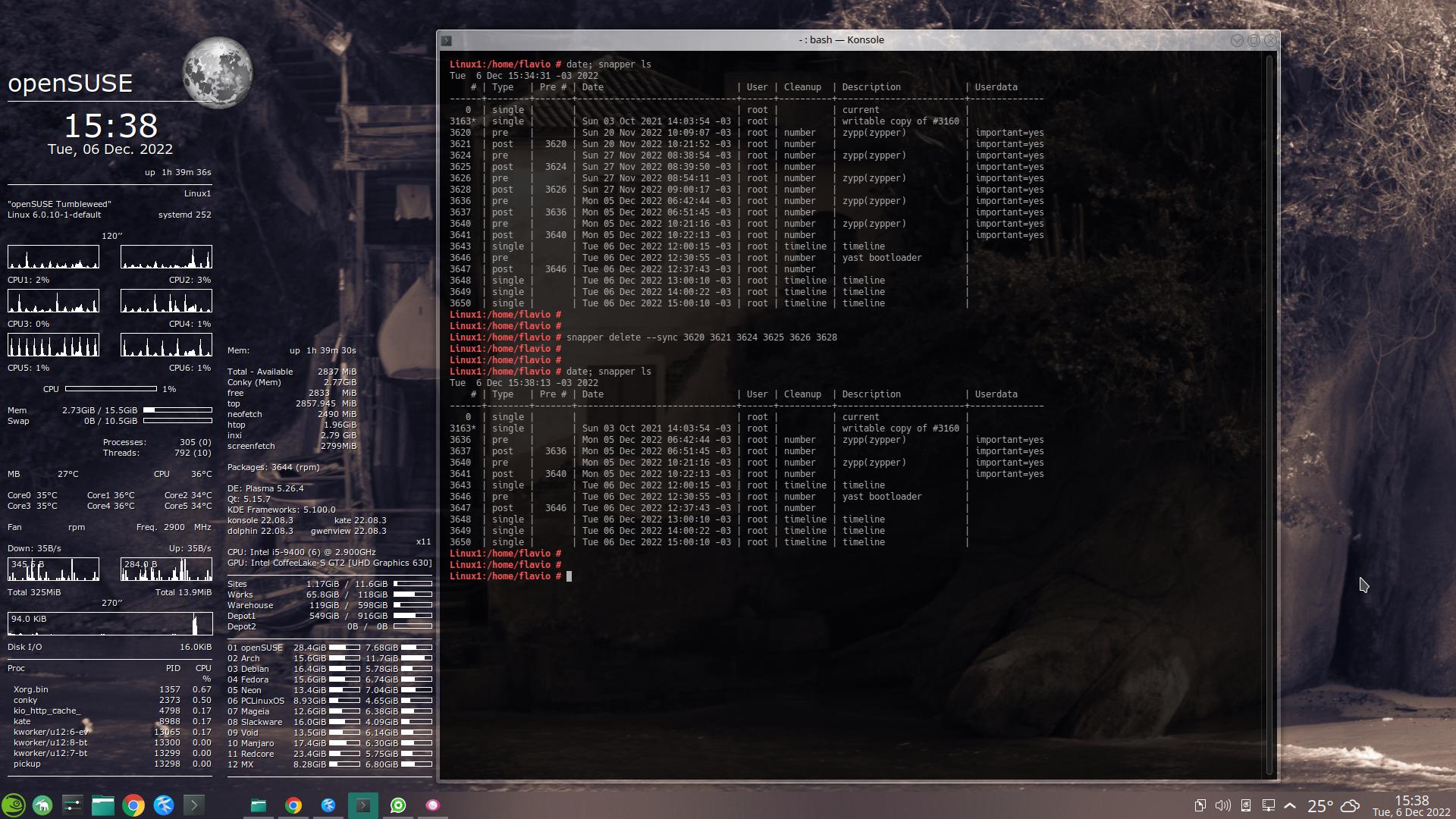Click 'KDE Frameworks: 5.100.0' text in Conky

[281, 510]
